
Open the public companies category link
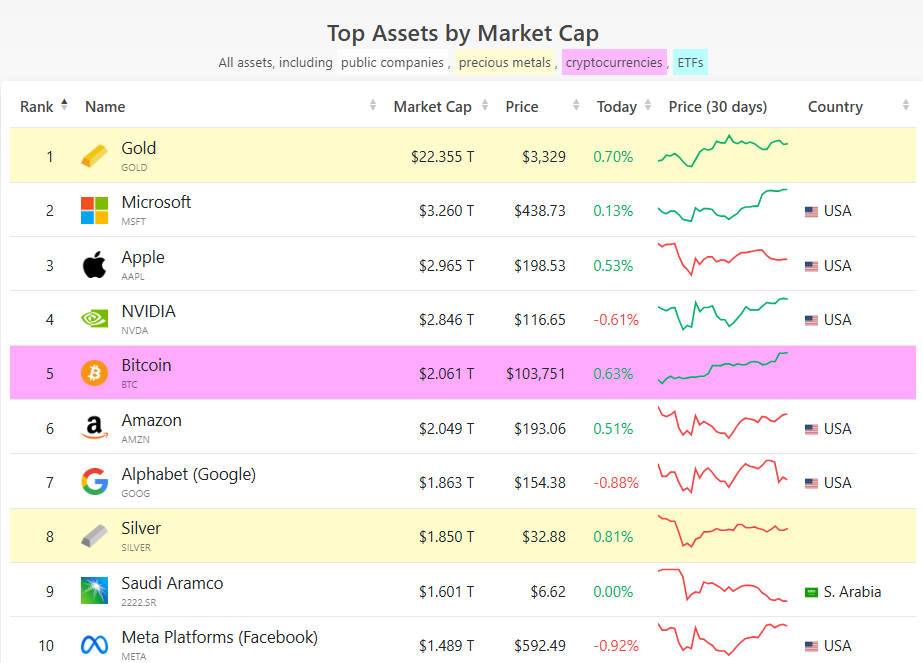pyautogui.click(x=391, y=62)
